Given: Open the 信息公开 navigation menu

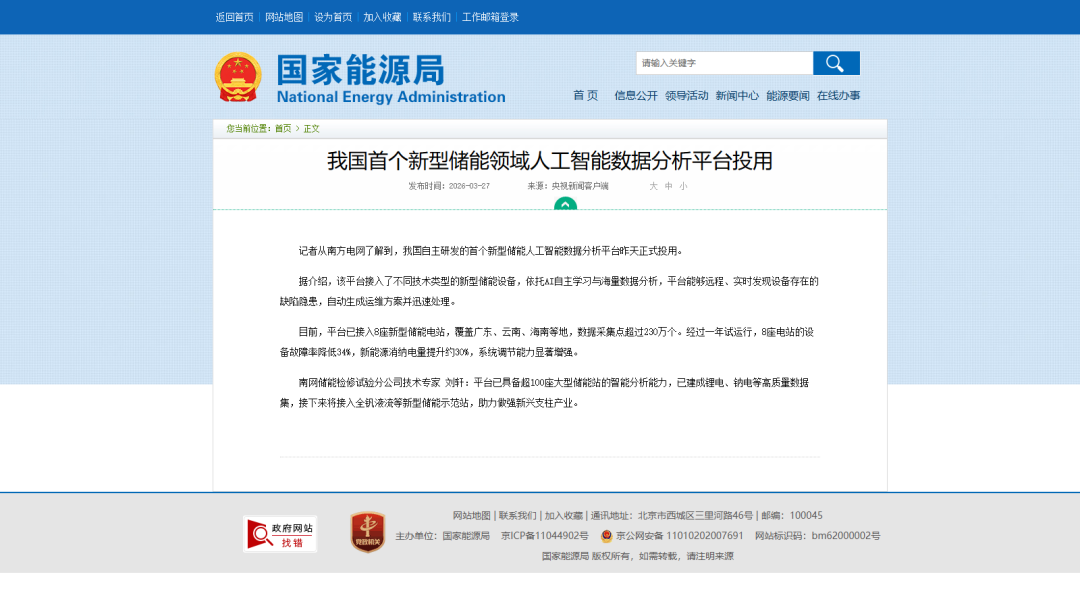Looking at the screenshot, I should point(636,96).
